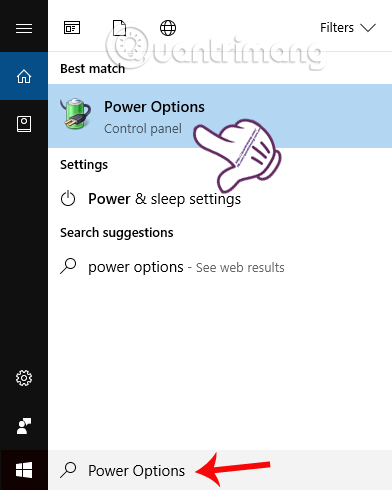The width and height of the screenshot is (392, 490).
Task: Open Power & sleep settings
Action: 220,199
